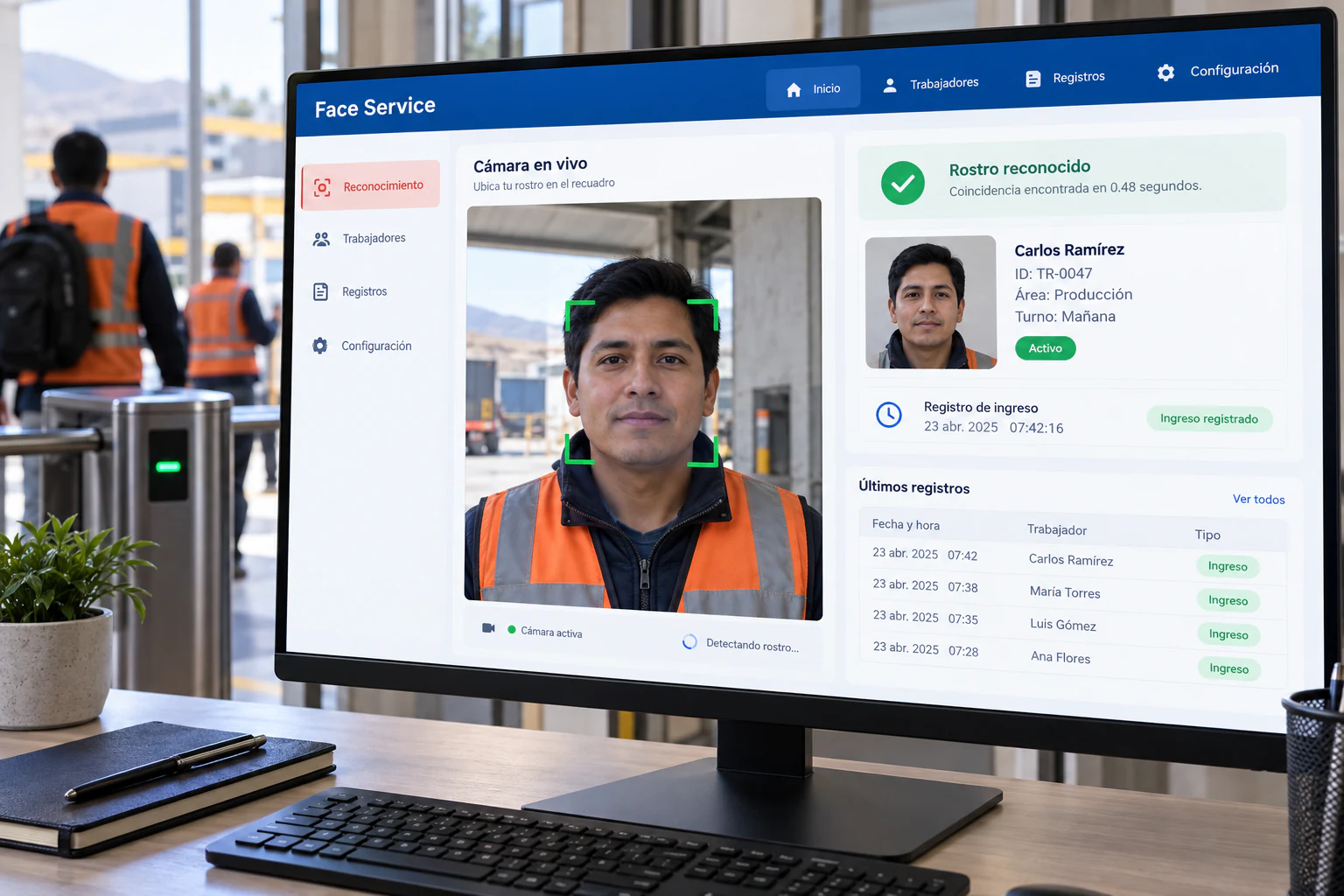
Task: Click the Ingreso badge in Luis Gómez row
Action: point(1228,634)
